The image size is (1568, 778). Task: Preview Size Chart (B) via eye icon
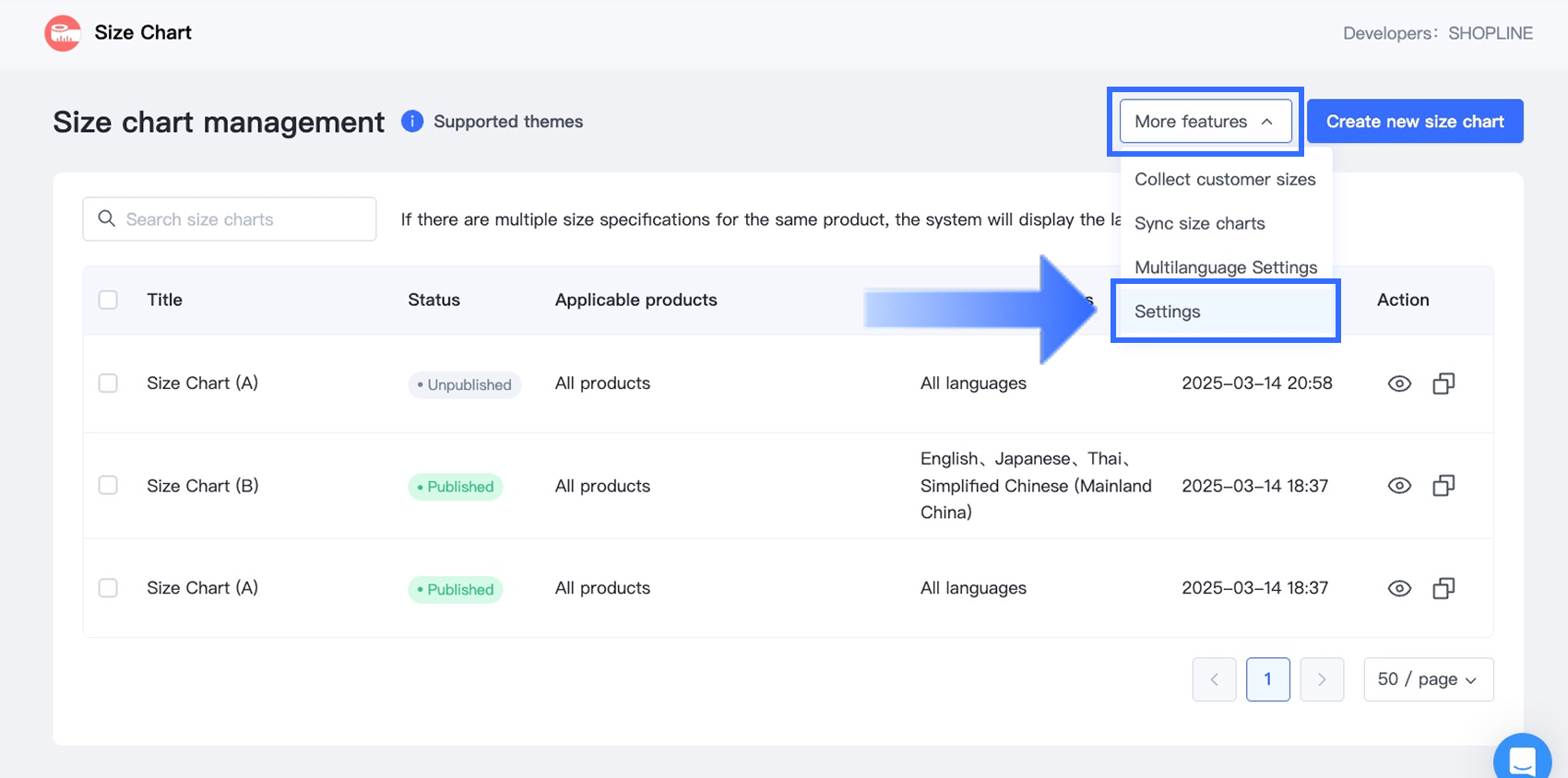[x=1399, y=486]
